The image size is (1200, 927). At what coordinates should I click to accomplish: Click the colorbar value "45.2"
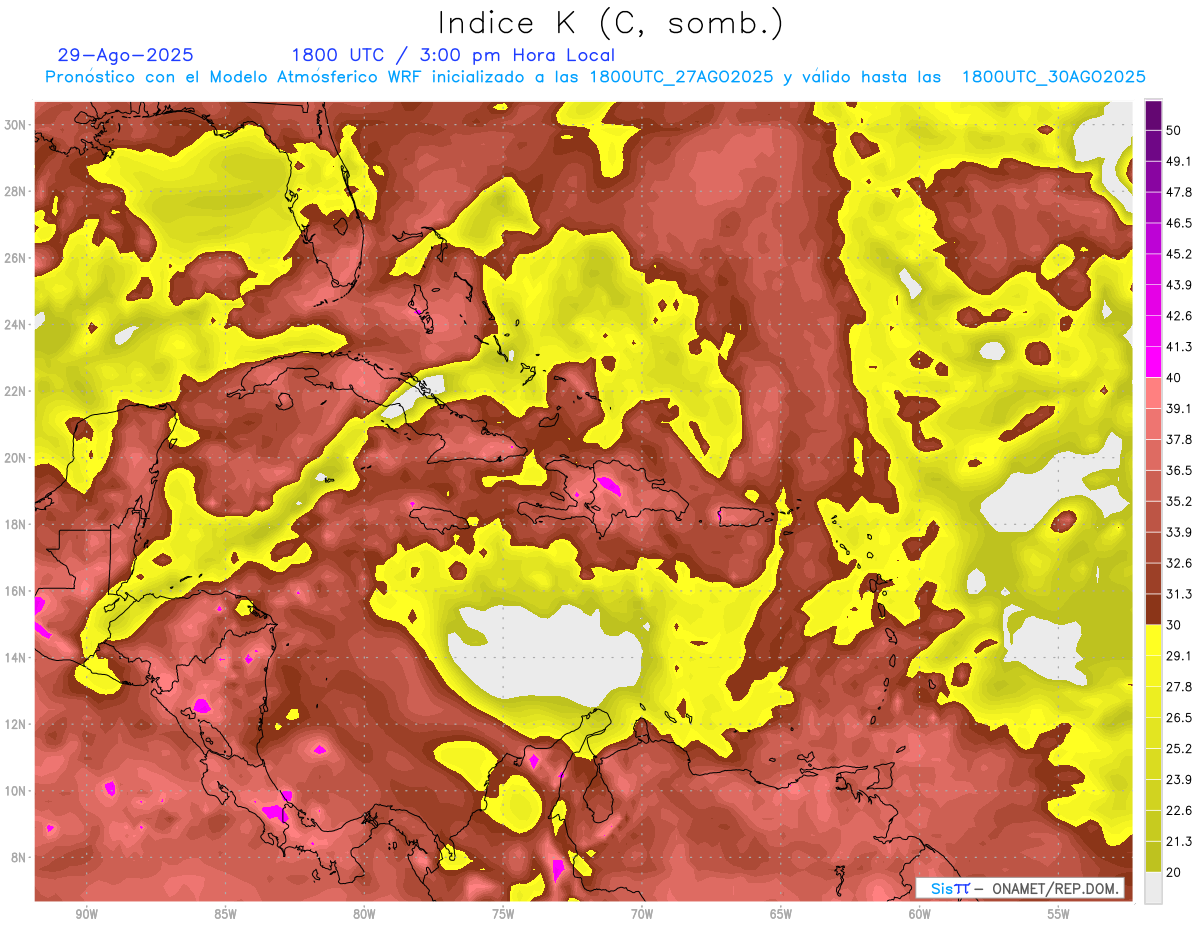pos(1179,254)
